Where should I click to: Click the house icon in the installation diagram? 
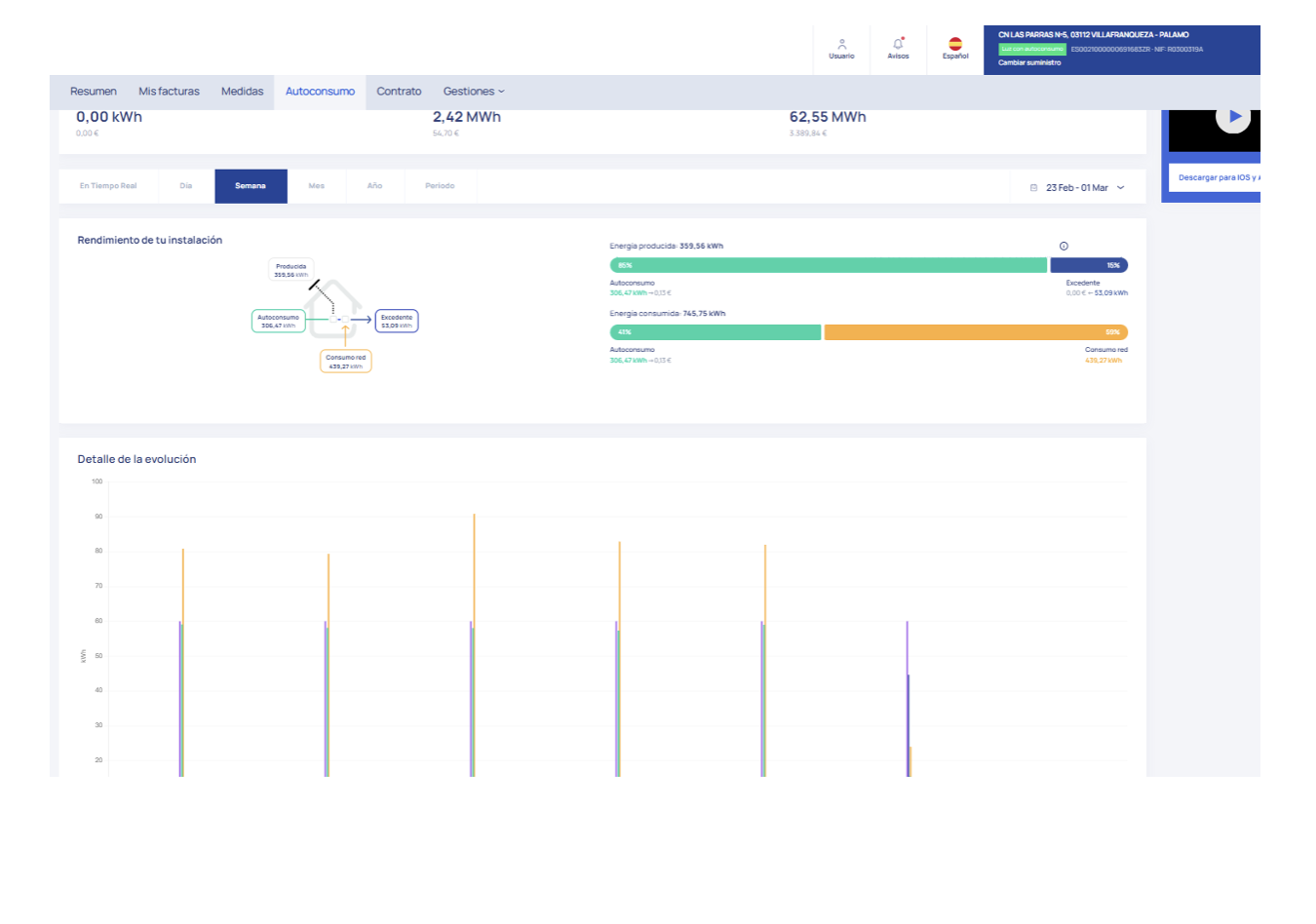[333, 307]
